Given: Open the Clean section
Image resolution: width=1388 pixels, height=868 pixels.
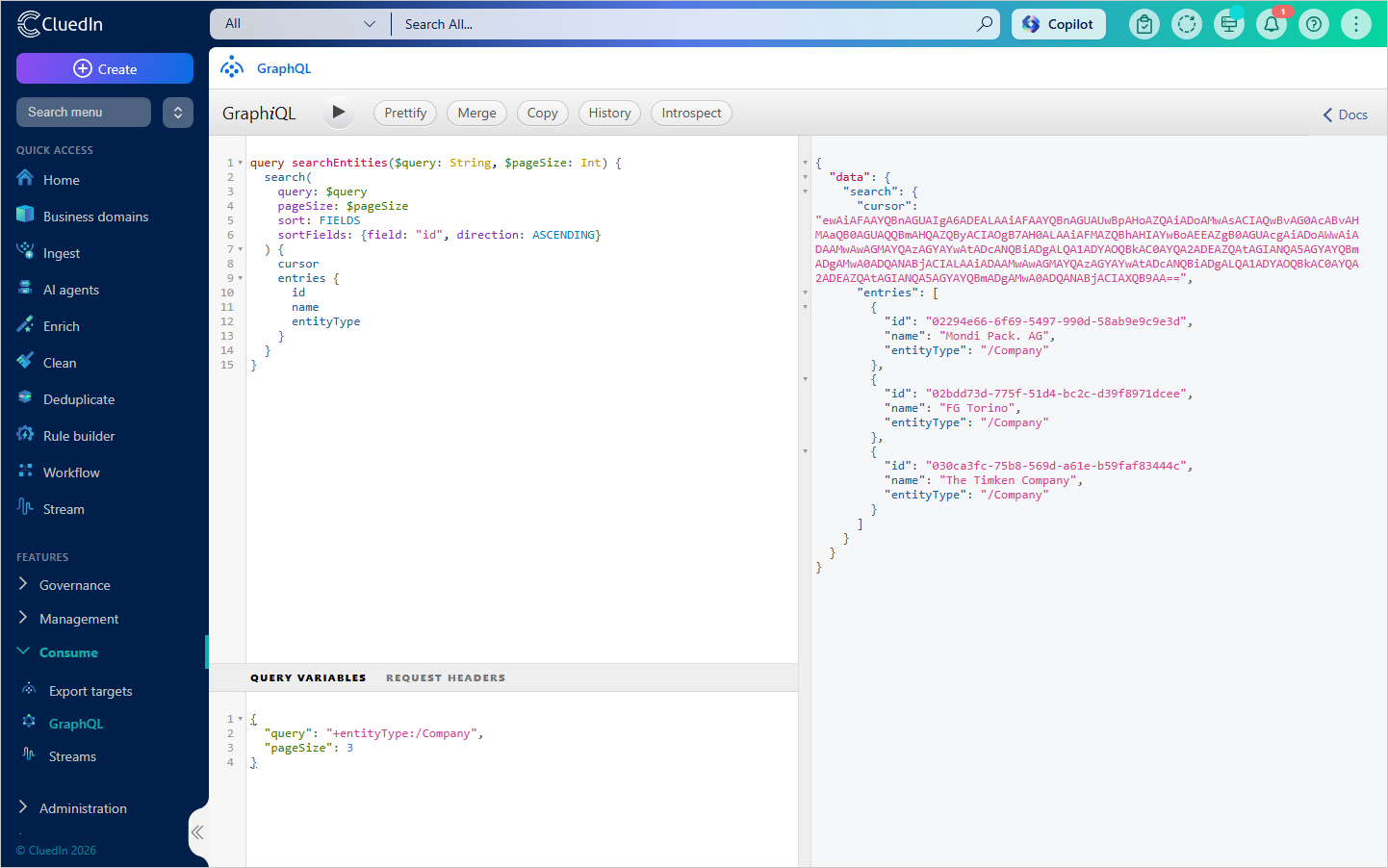Looking at the screenshot, I should tap(59, 363).
